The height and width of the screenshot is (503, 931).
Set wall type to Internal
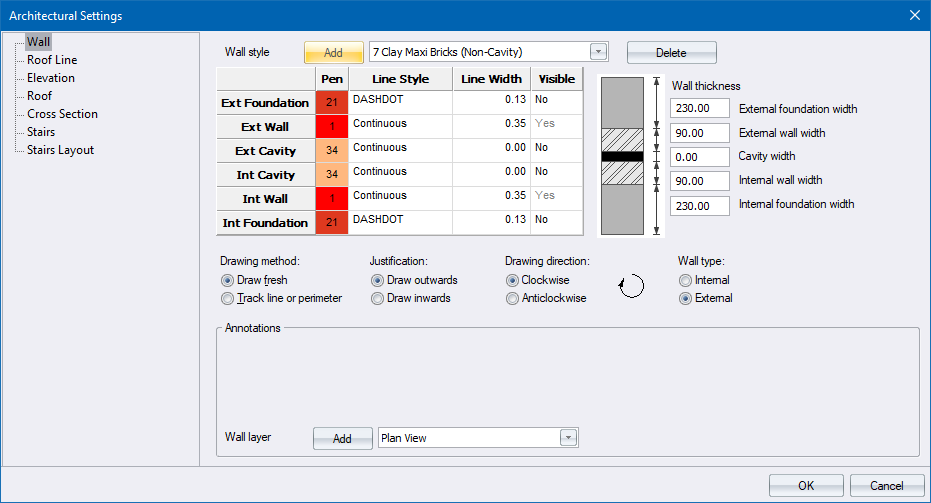(685, 280)
